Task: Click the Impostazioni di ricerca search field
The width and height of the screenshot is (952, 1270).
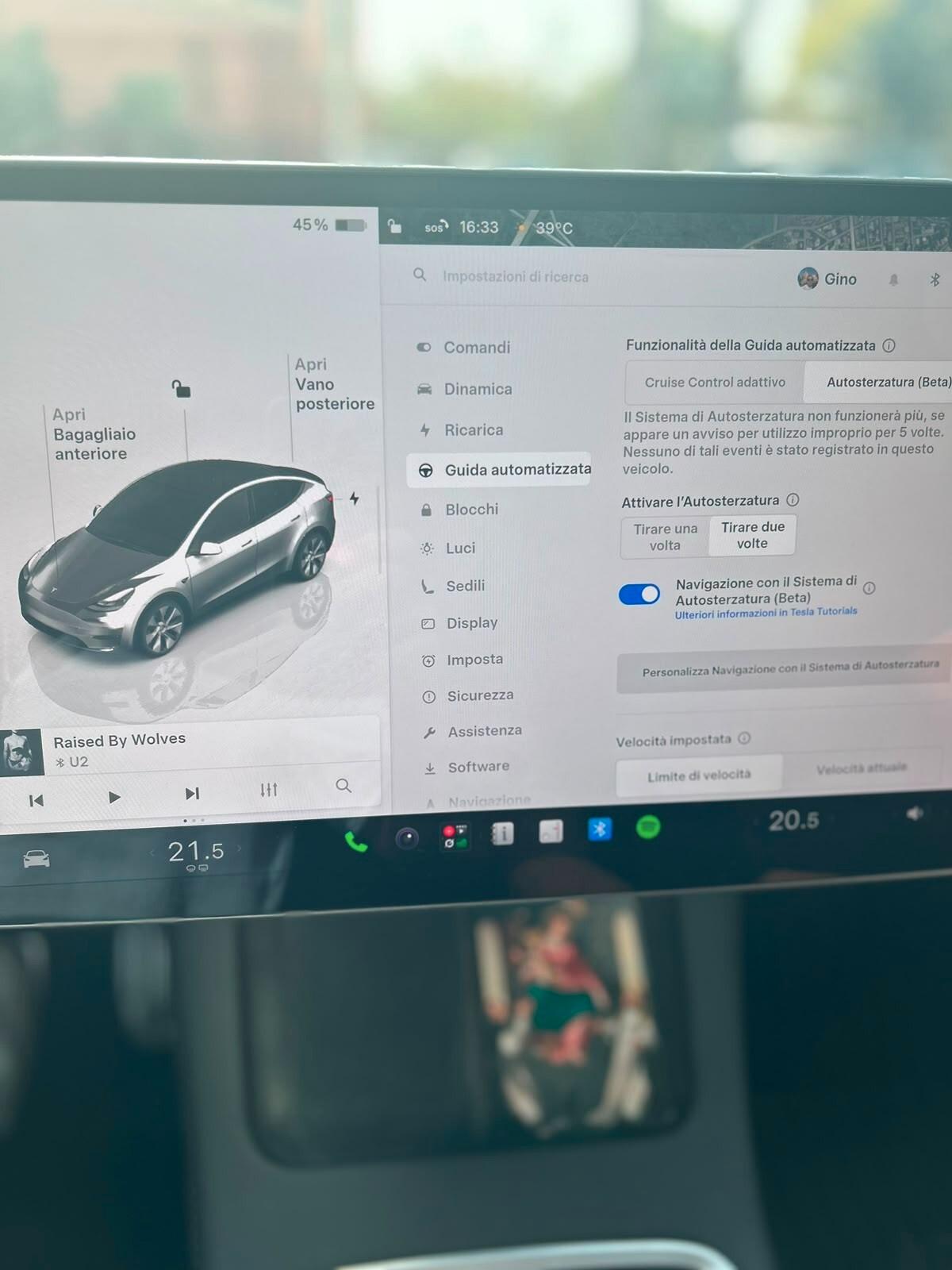Action: pos(516,276)
